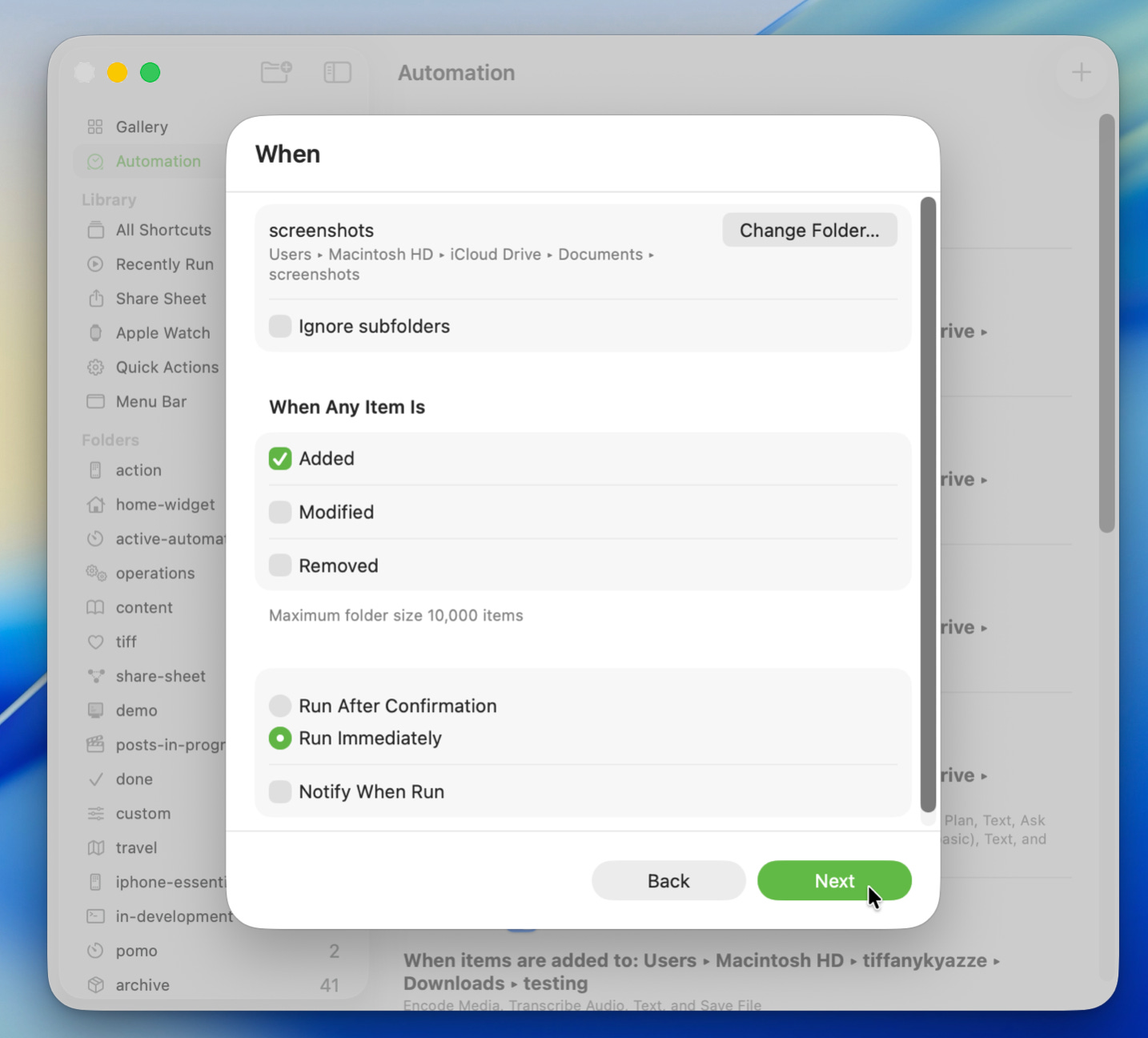
Task: Select Run After Confirmation radio button
Action: pyautogui.click(x=280, y=706)
